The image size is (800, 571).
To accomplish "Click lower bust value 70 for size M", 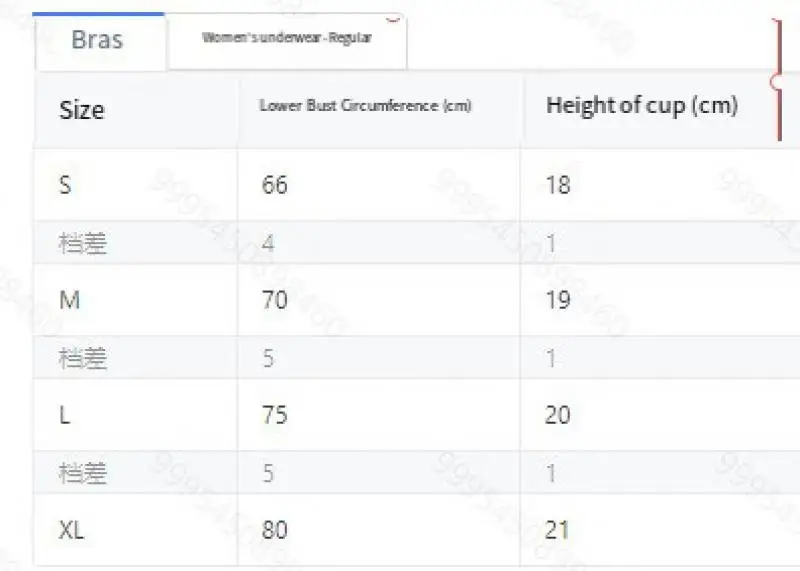I will [274, 300].
